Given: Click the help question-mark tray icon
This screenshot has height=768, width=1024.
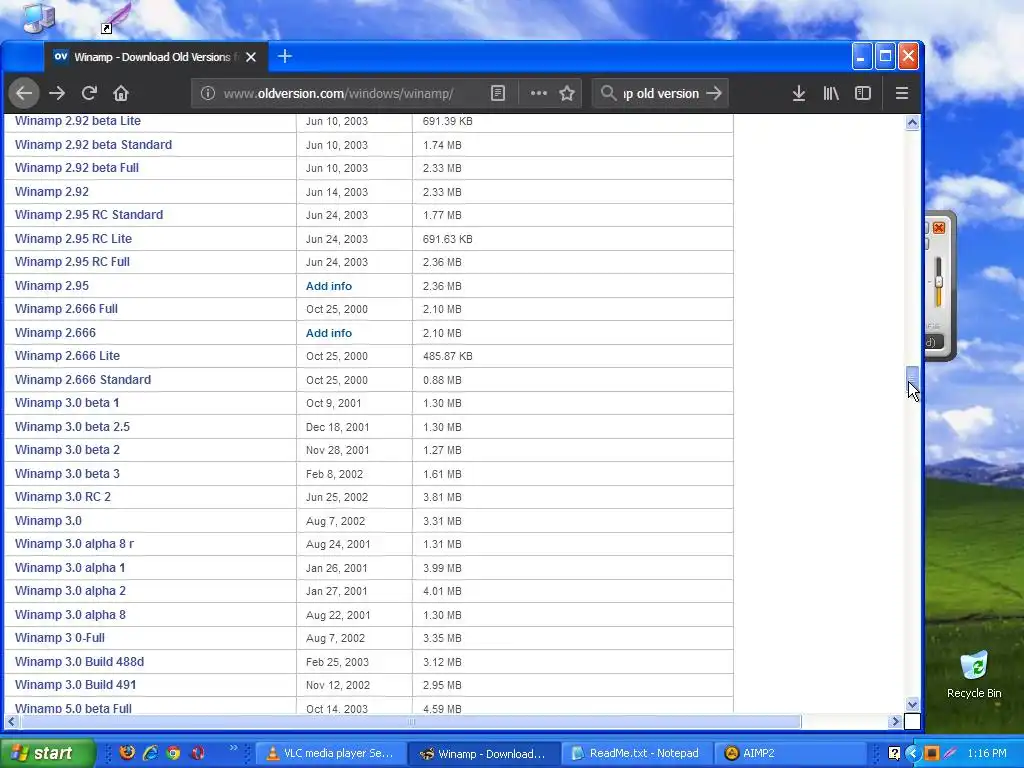Looking at the screenshot, I should coord(894,753).
